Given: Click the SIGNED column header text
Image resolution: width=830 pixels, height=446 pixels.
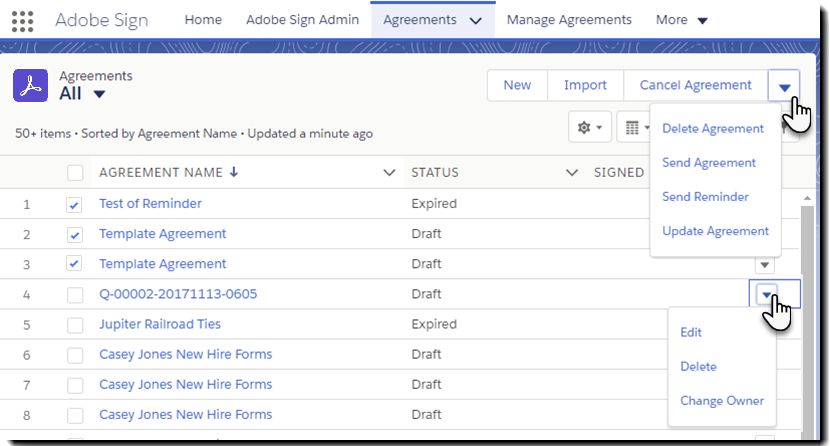Looking at the screenshot, I should (619, 172).
